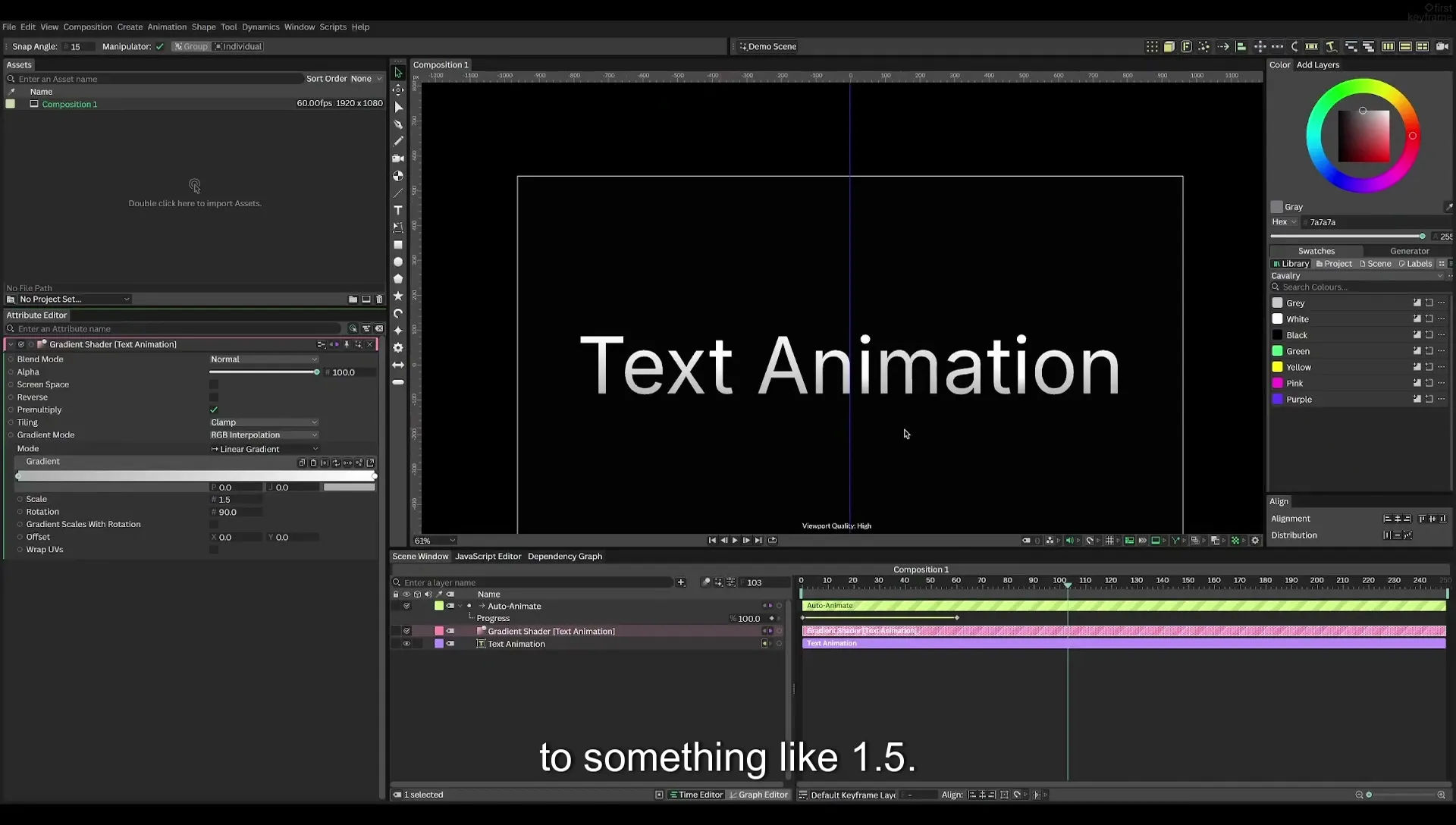Viewport: 1456px width, 825px height.
Task: Open the Sort Order None dropdown
Action: point(366,79)
